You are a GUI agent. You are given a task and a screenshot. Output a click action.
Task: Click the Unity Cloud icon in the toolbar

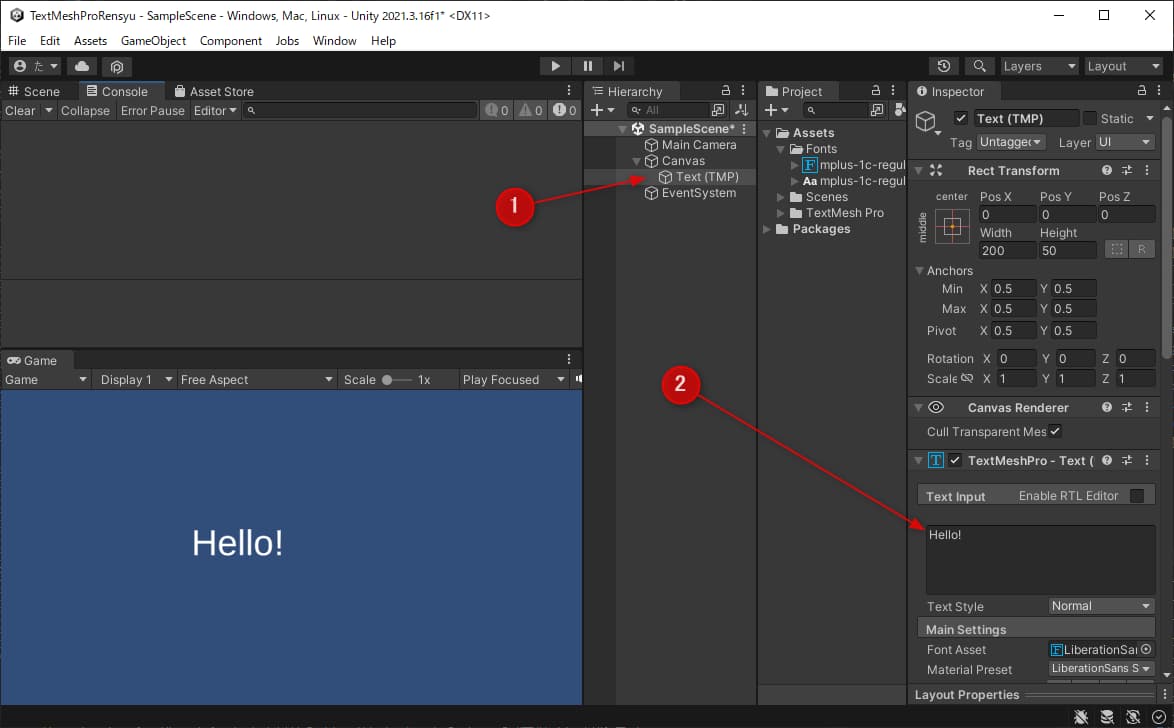82,66
